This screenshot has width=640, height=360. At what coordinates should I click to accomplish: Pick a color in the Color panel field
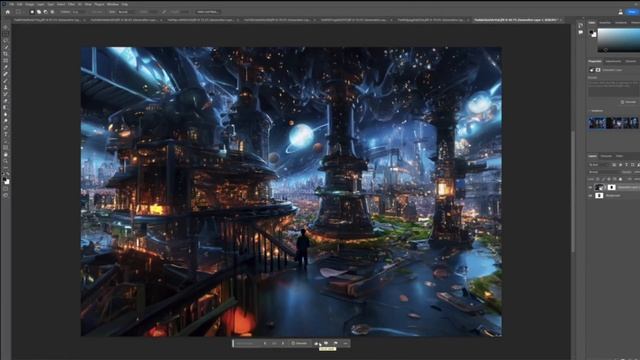618,40
